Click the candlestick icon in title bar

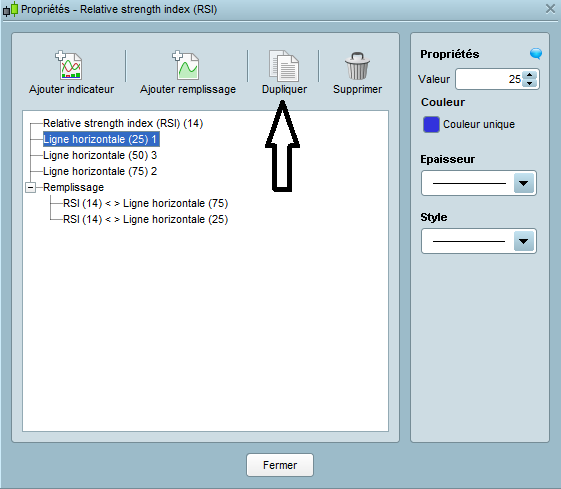point(10,9)
